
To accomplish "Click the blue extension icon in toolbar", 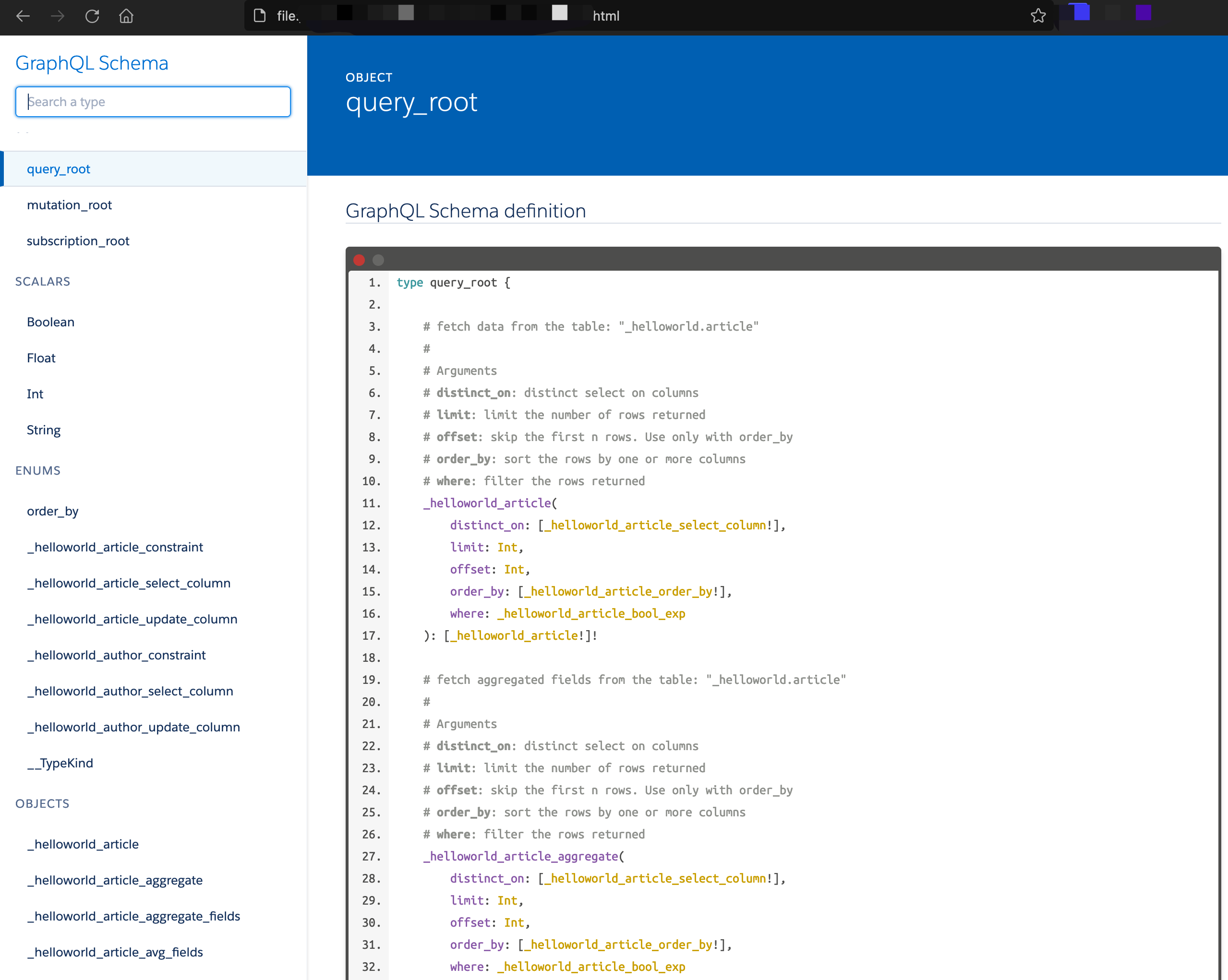I will (x=1081, y=12).
